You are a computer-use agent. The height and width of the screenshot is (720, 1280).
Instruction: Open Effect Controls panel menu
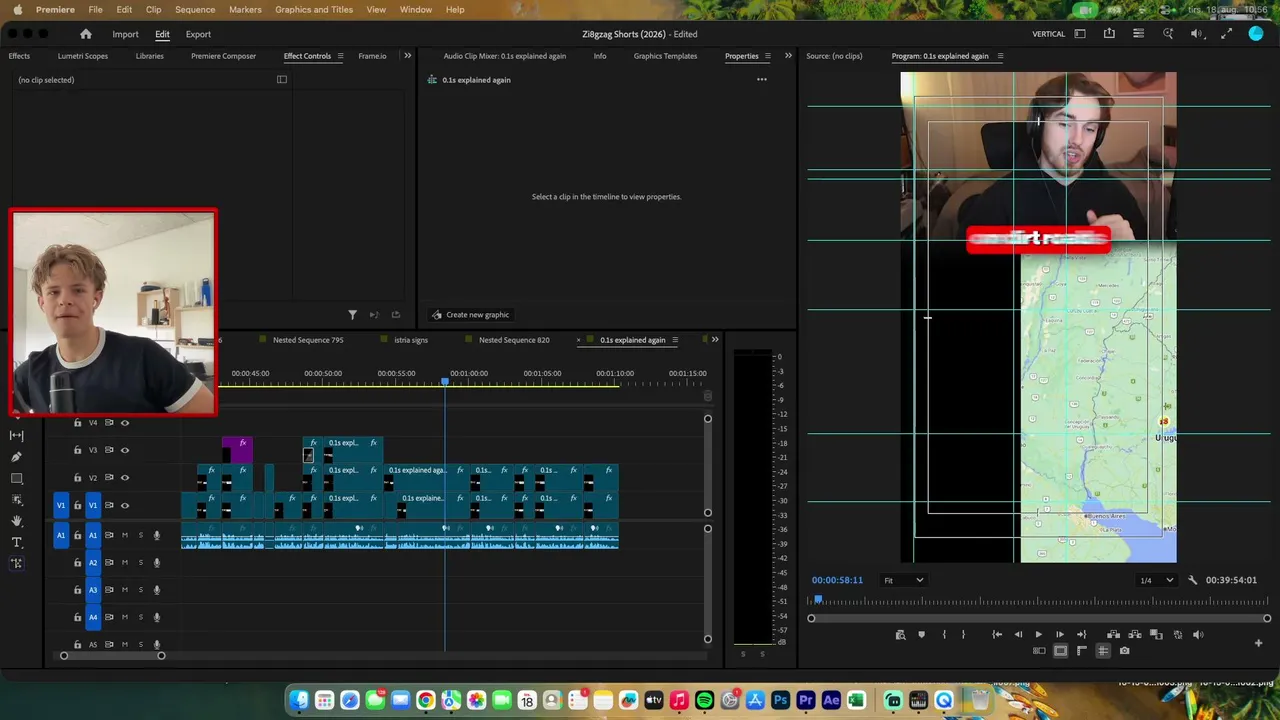pyautogui.click(x=340, y=56)
